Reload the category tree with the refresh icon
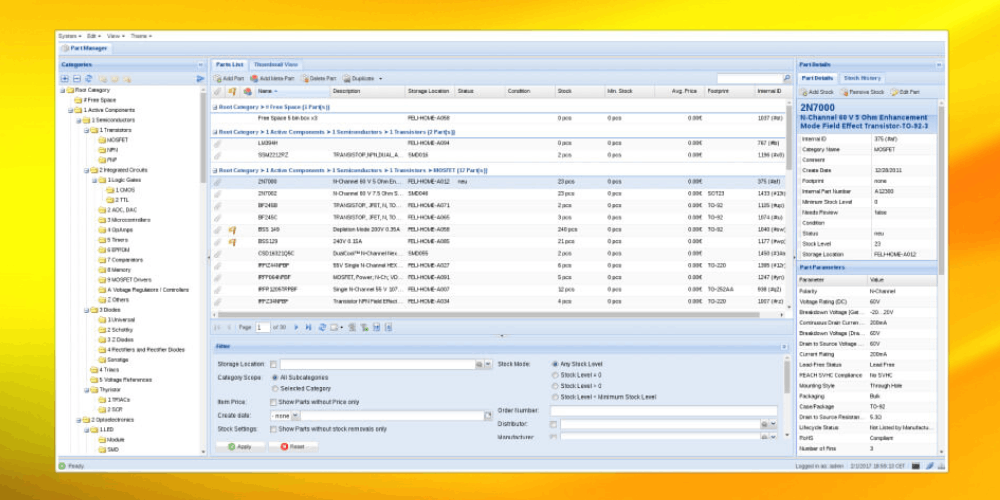 [x=88, y=78]
